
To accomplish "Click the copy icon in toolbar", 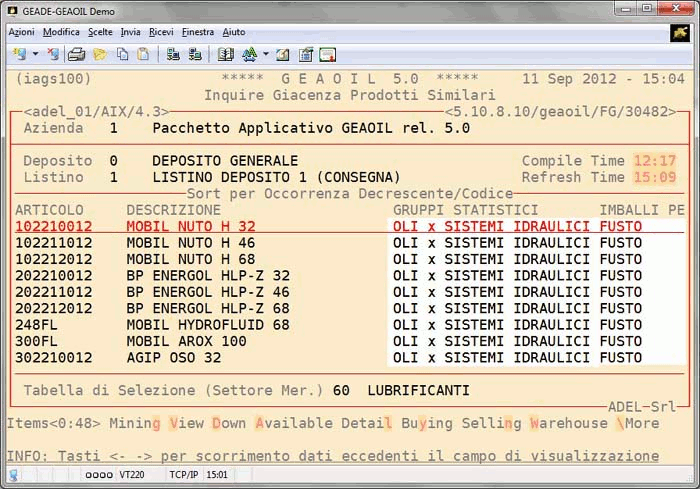I will [x=122, y=54].
